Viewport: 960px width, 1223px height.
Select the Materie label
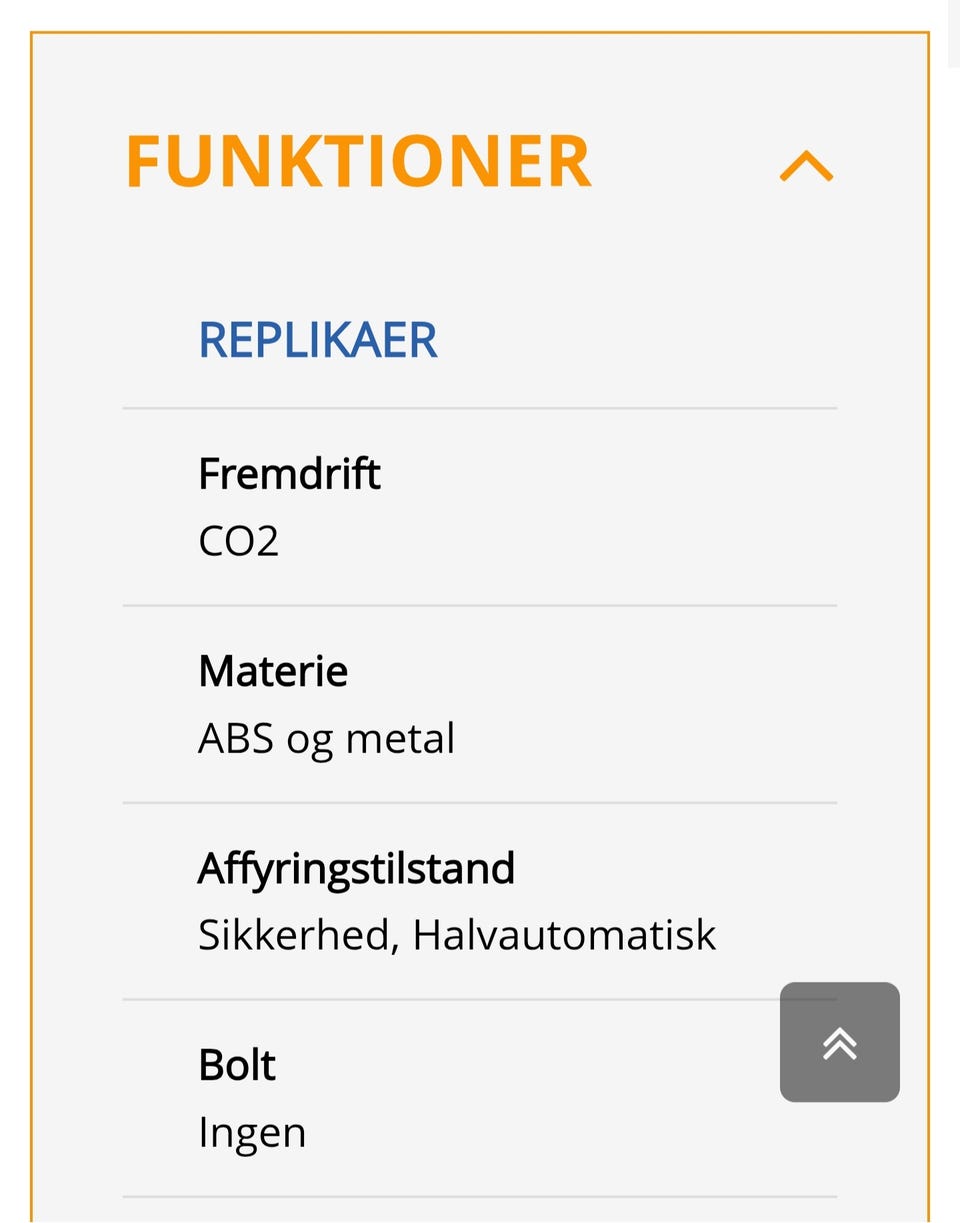pos(273,670)
